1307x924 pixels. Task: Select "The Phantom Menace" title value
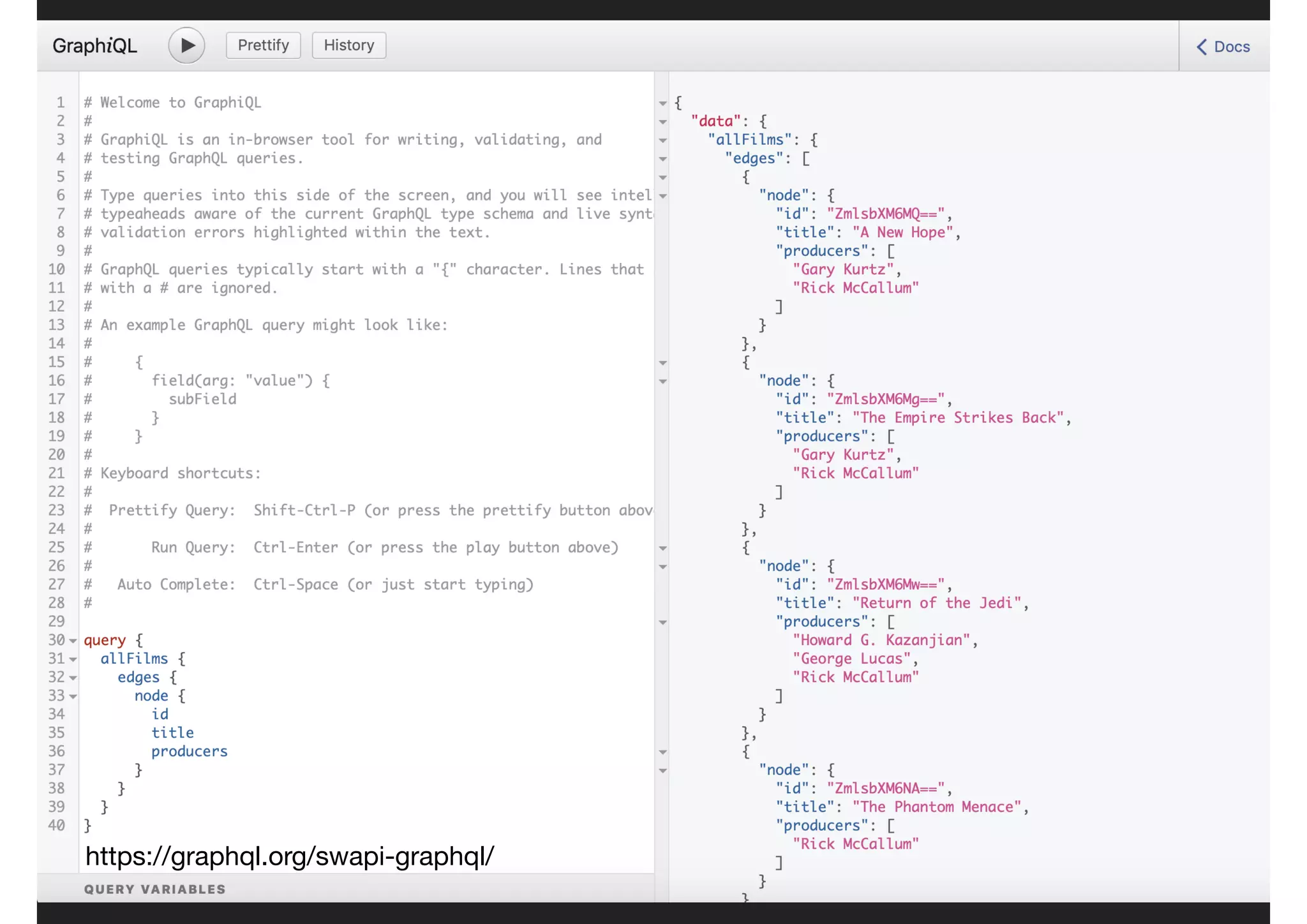pos(937,807)
